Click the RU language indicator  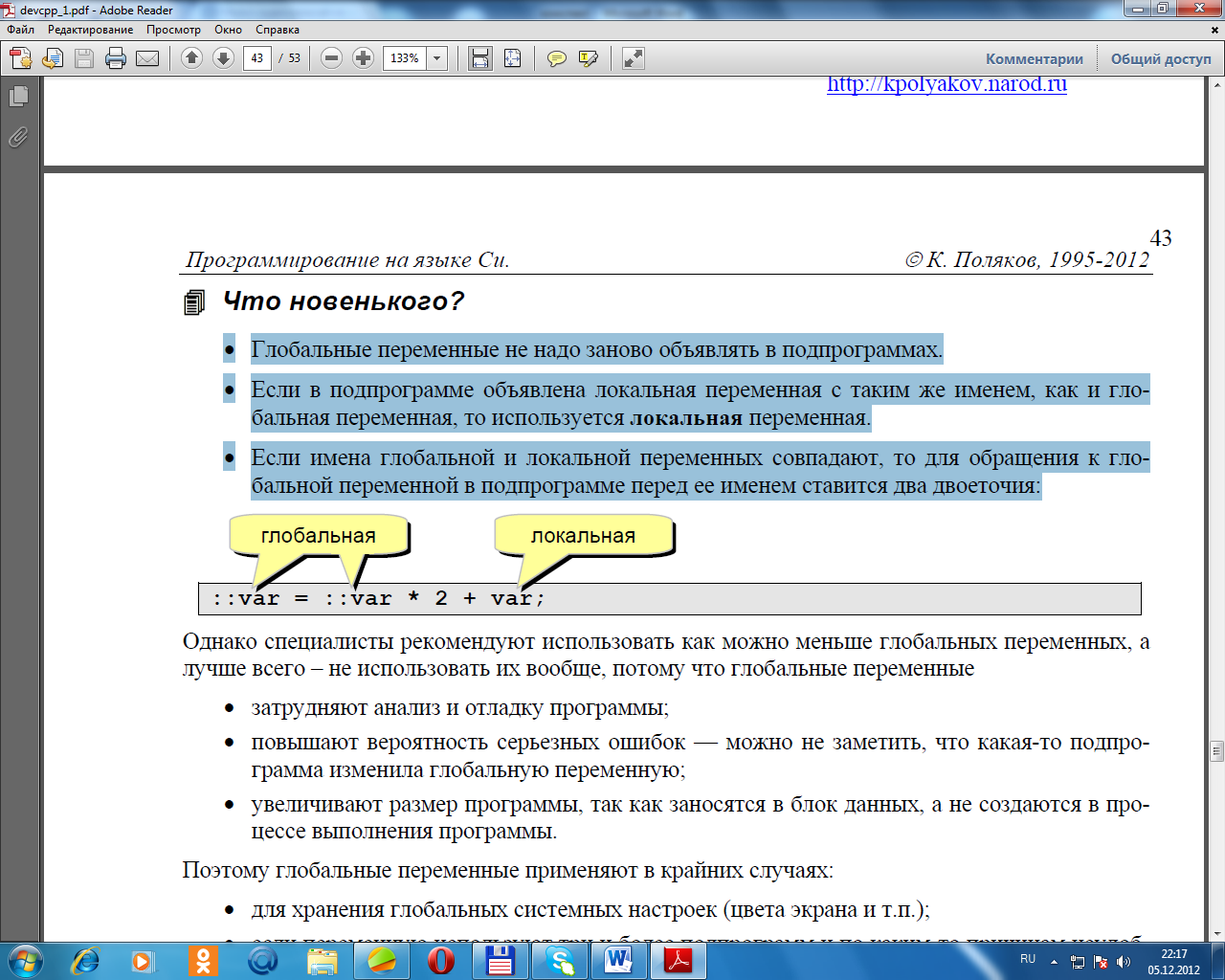click(x=1028, y=959)
